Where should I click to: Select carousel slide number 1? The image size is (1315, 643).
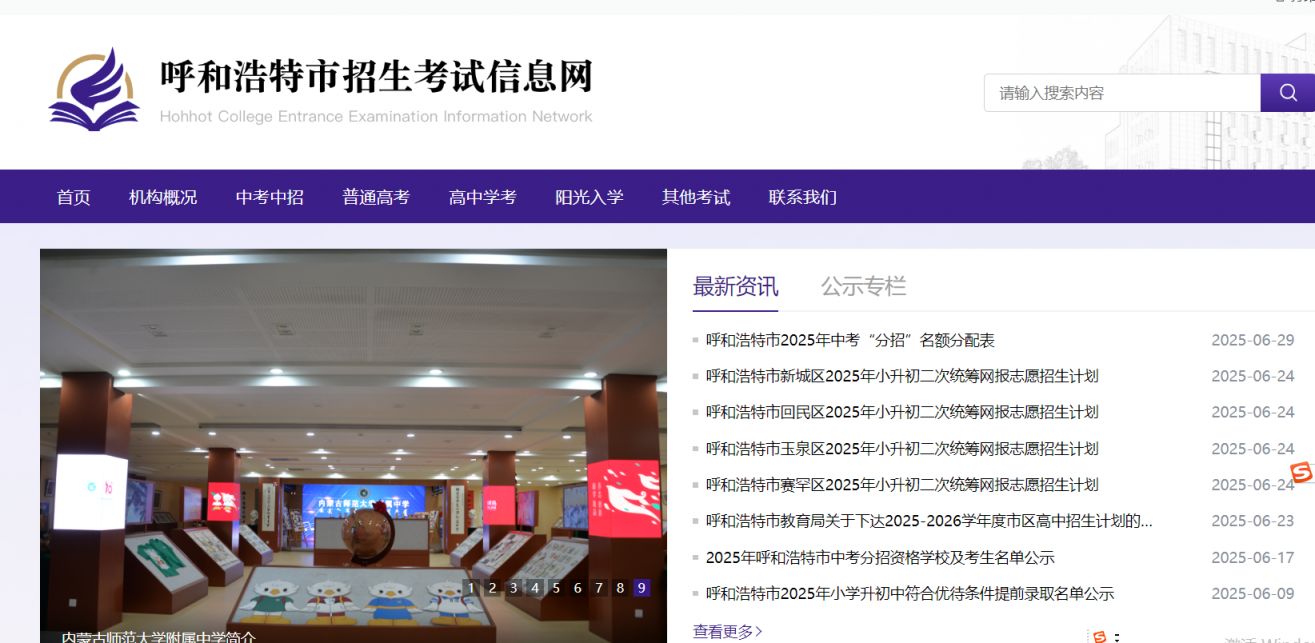coord(471,588)
